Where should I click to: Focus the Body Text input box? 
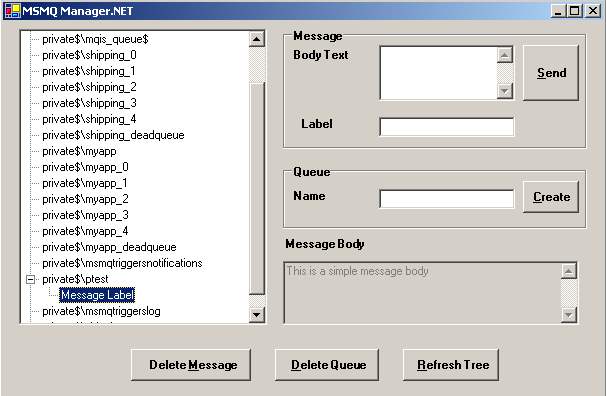coord(438,73)
